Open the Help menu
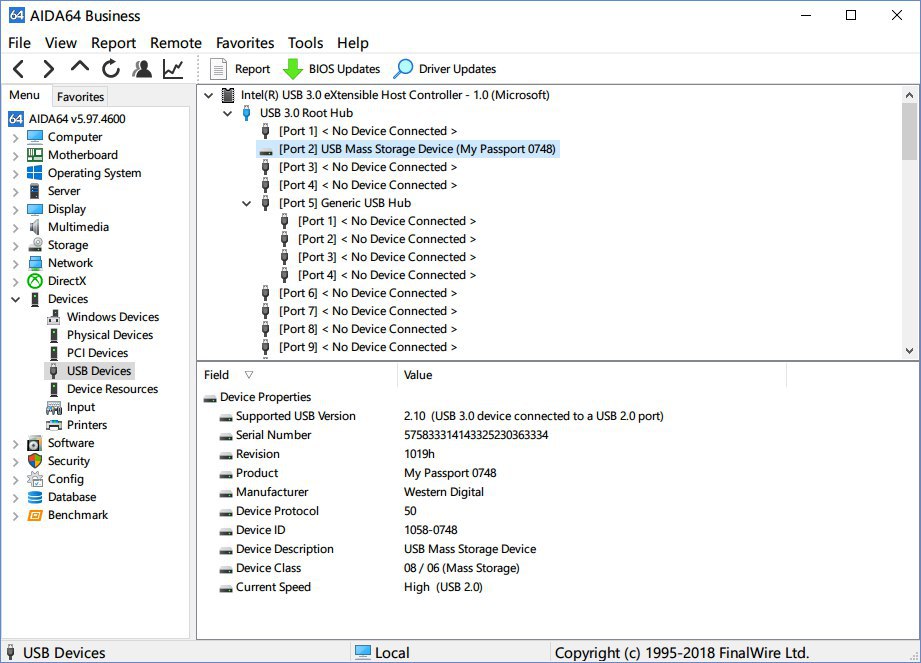The width and height of the screenshot is (921, 663). point(352,43)
